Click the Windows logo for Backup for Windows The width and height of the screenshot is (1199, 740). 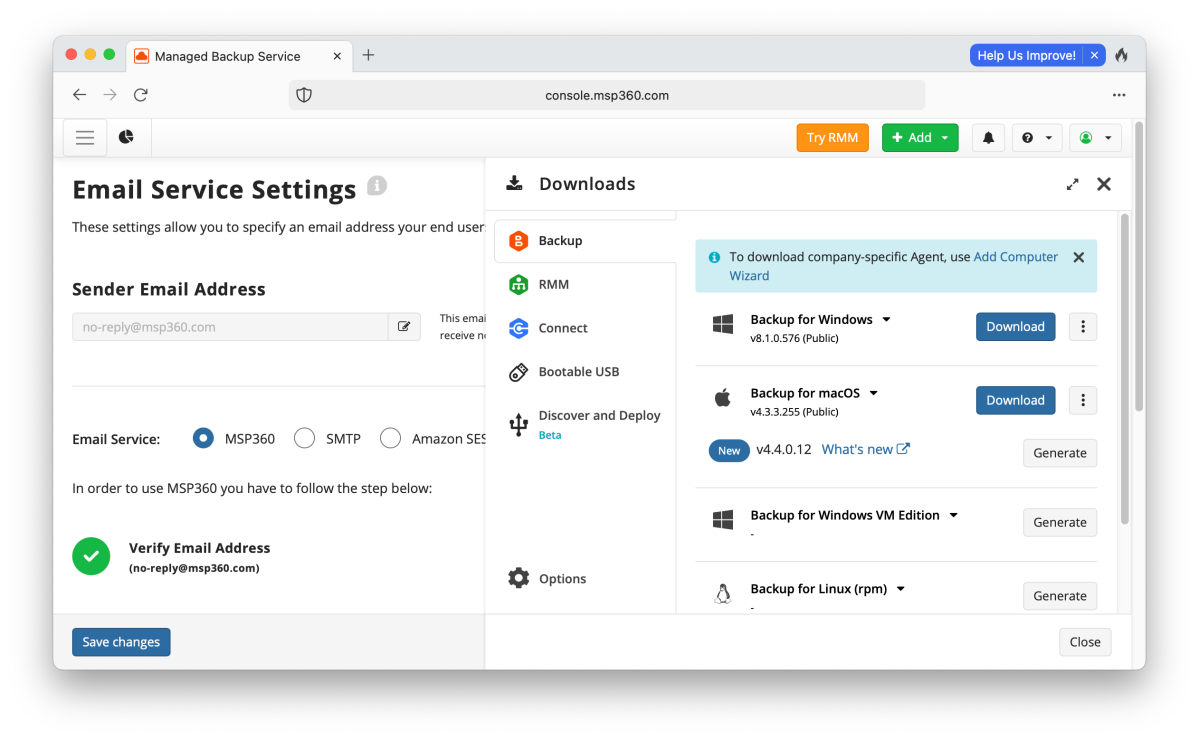723,324
